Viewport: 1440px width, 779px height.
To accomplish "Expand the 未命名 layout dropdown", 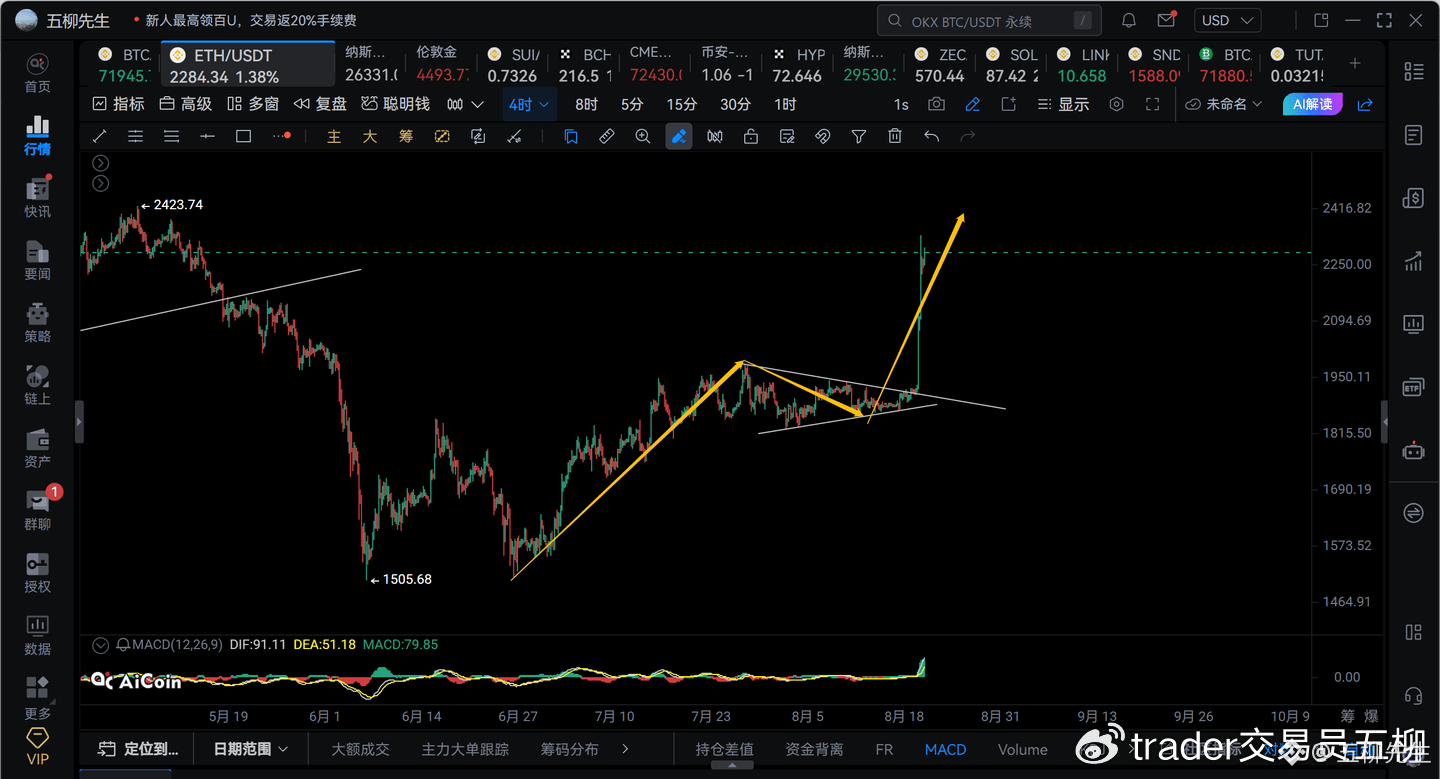I will tap(1224, 104).
